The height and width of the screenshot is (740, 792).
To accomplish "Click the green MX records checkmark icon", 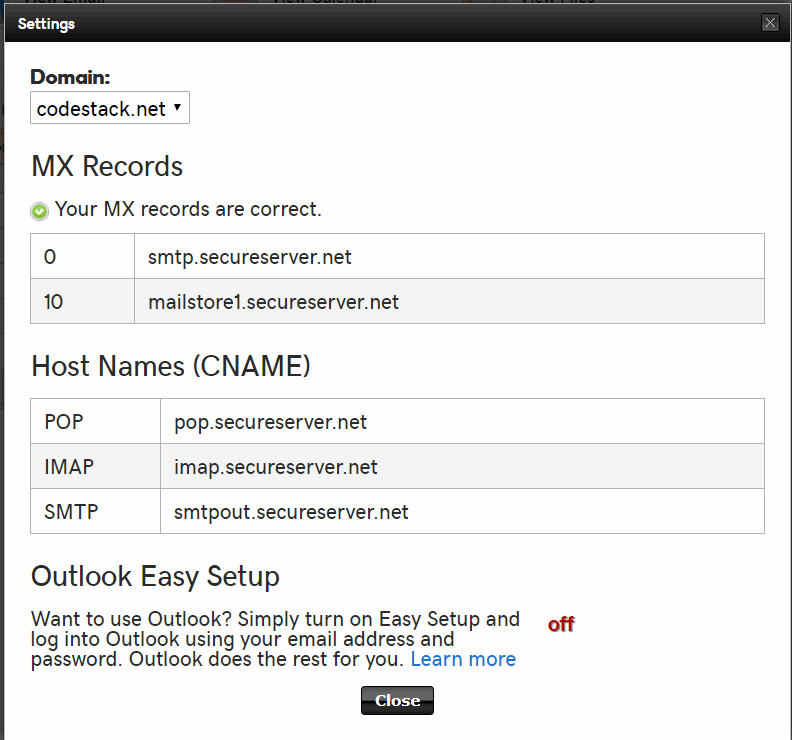I will pos(39,211).
